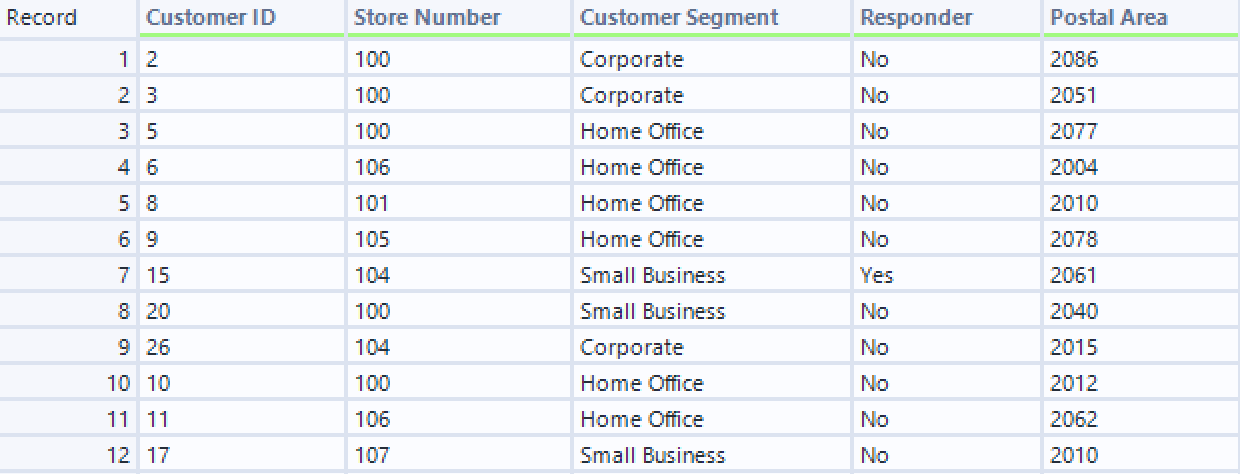The width and height of the screenshot is (1240, 474).
Task: Select the Responder column header
Action: [916, 18]
